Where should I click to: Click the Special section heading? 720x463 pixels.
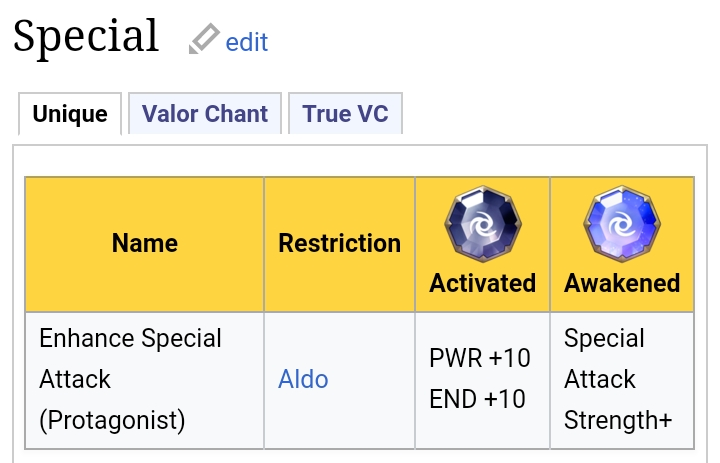pyautogui.click(x=86, y=36)
